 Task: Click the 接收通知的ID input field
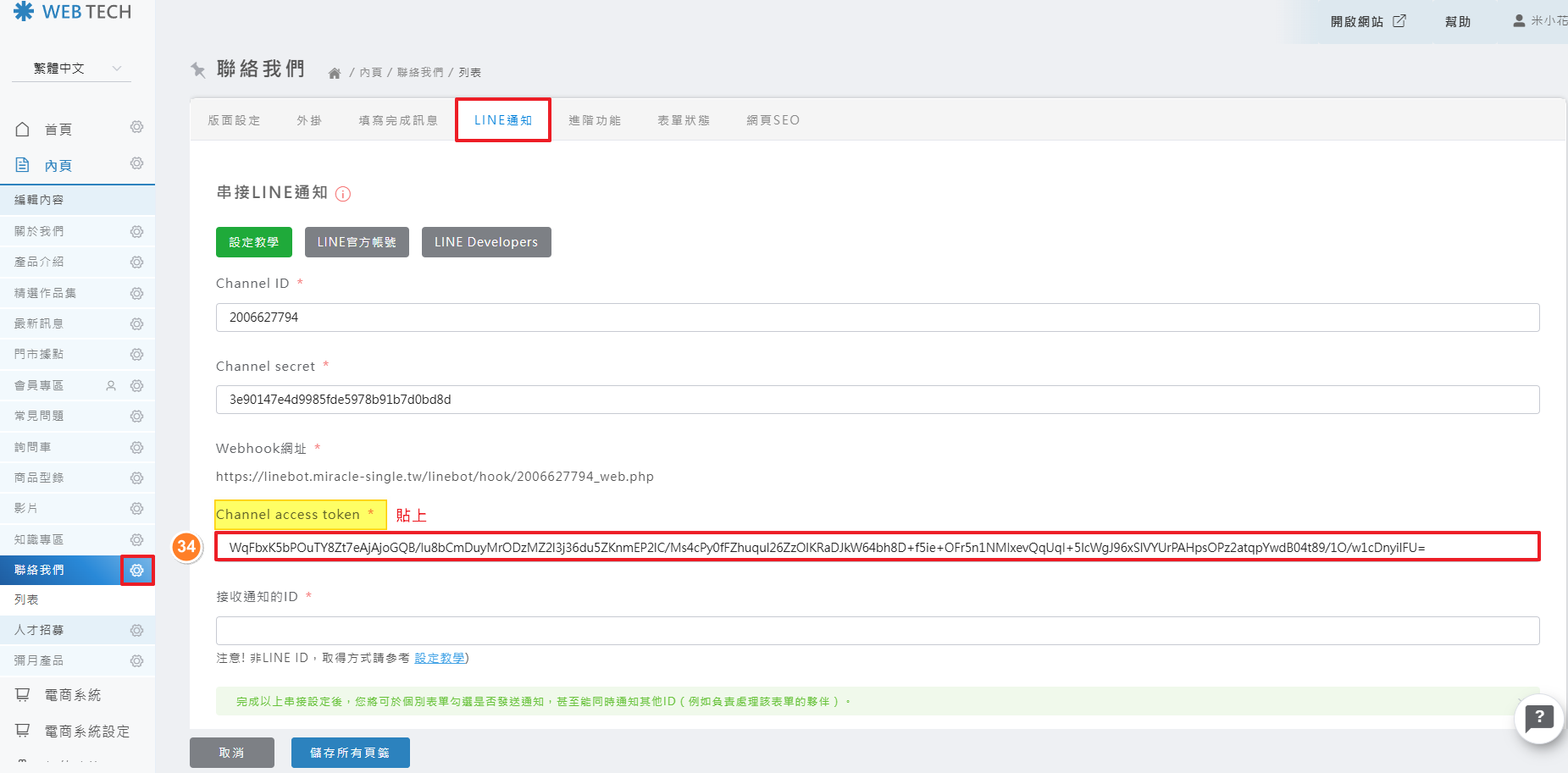tap(877, 631)
